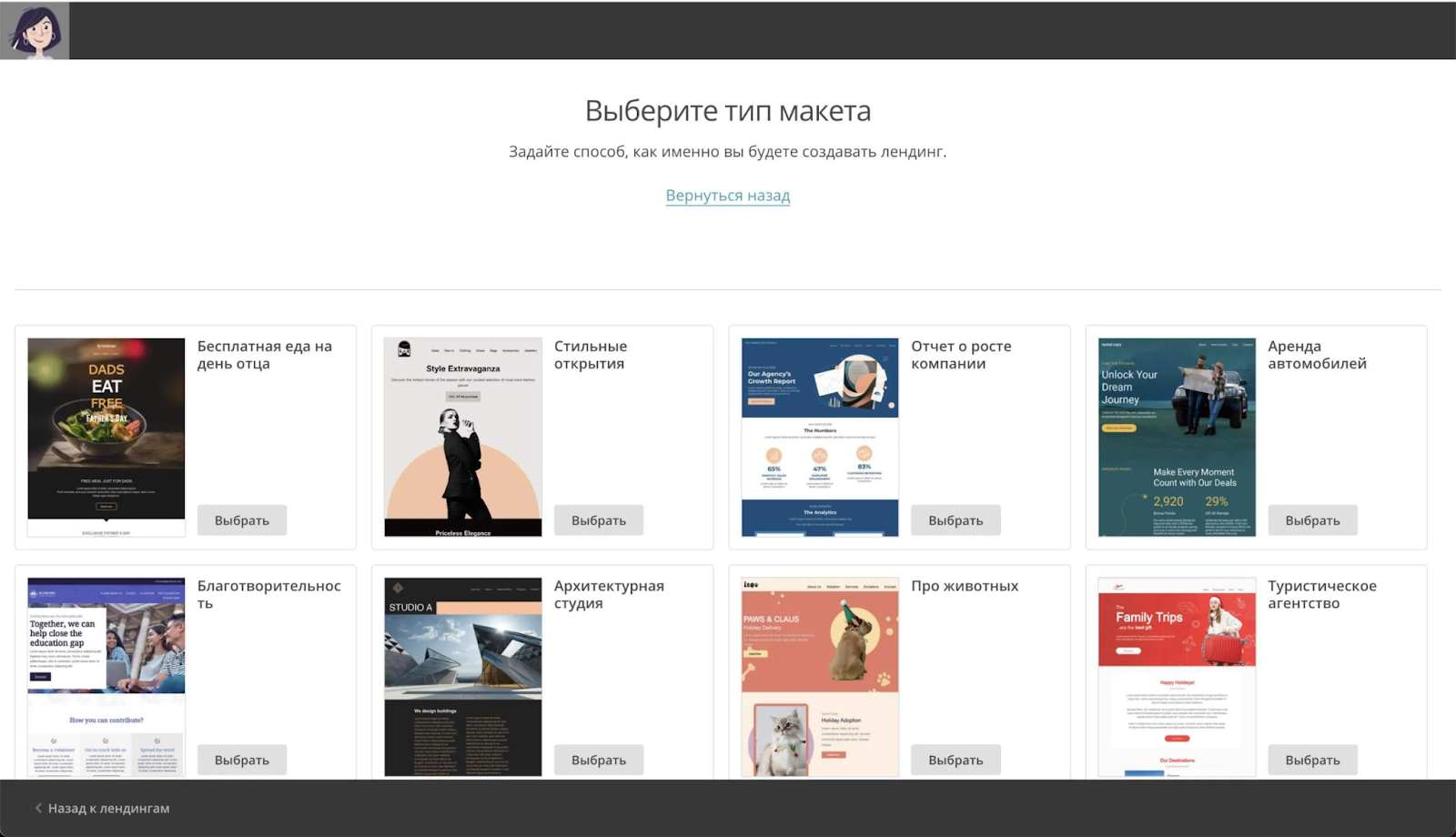Screen dimensions: 1456x837
Task: Choose the Туристическое агентство template
Action: [1312, 760]
